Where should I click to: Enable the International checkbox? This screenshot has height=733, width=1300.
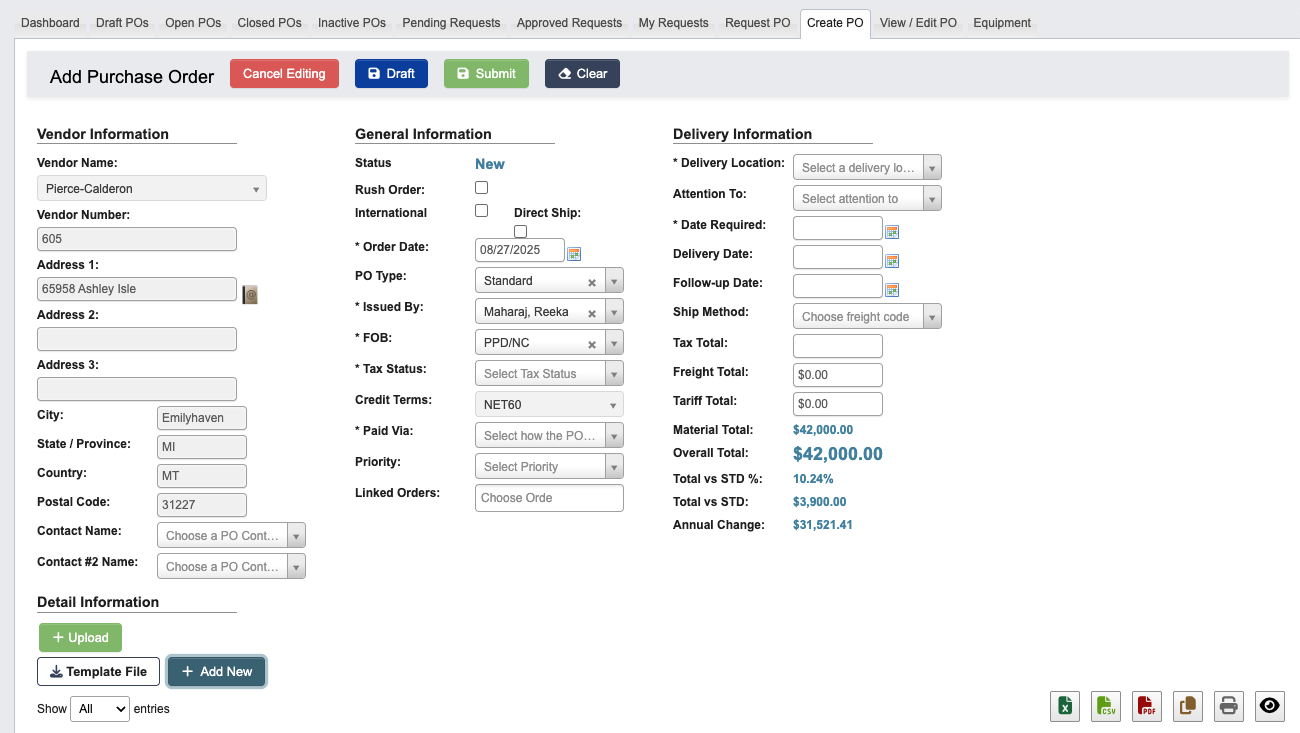click(x=481, y=210)
